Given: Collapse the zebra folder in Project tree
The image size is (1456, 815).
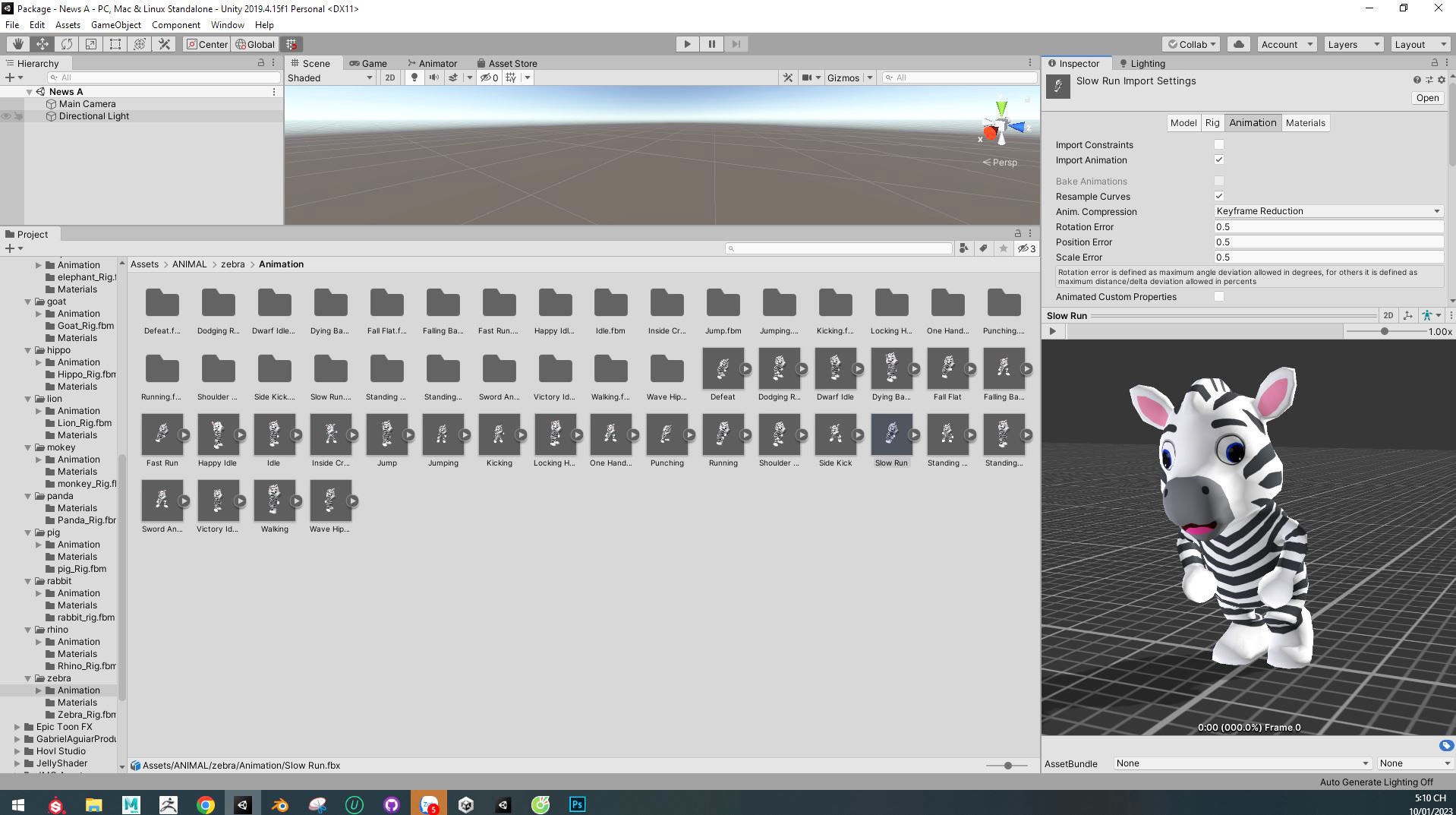Looking at the screenshot, I should tap(28, 678).
